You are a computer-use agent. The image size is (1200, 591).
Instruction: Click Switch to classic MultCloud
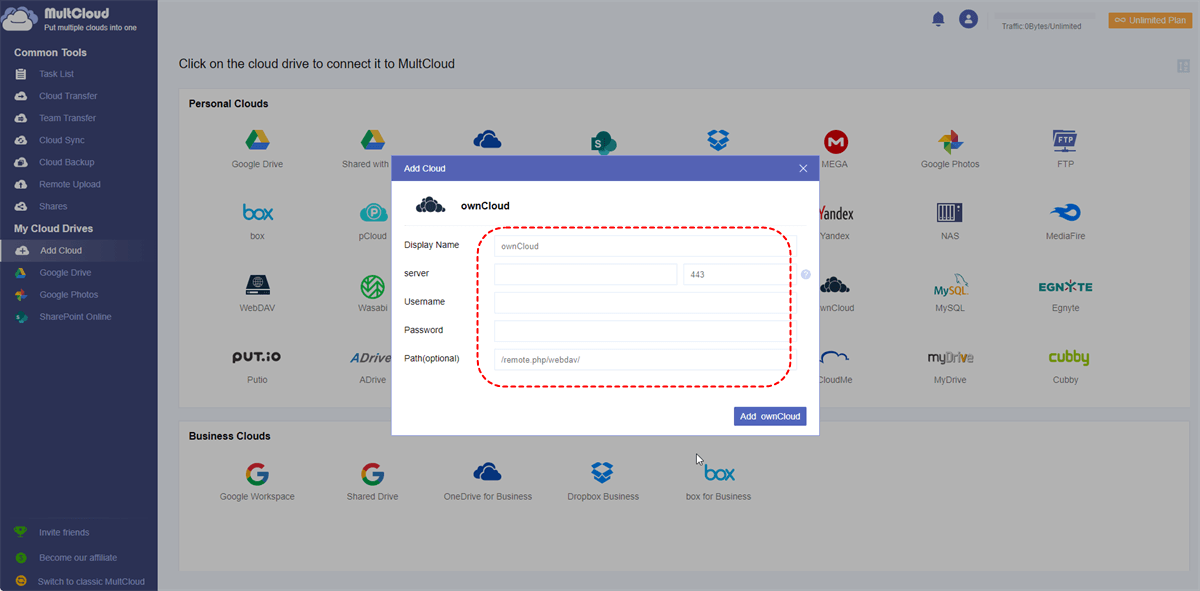(90, 582)
